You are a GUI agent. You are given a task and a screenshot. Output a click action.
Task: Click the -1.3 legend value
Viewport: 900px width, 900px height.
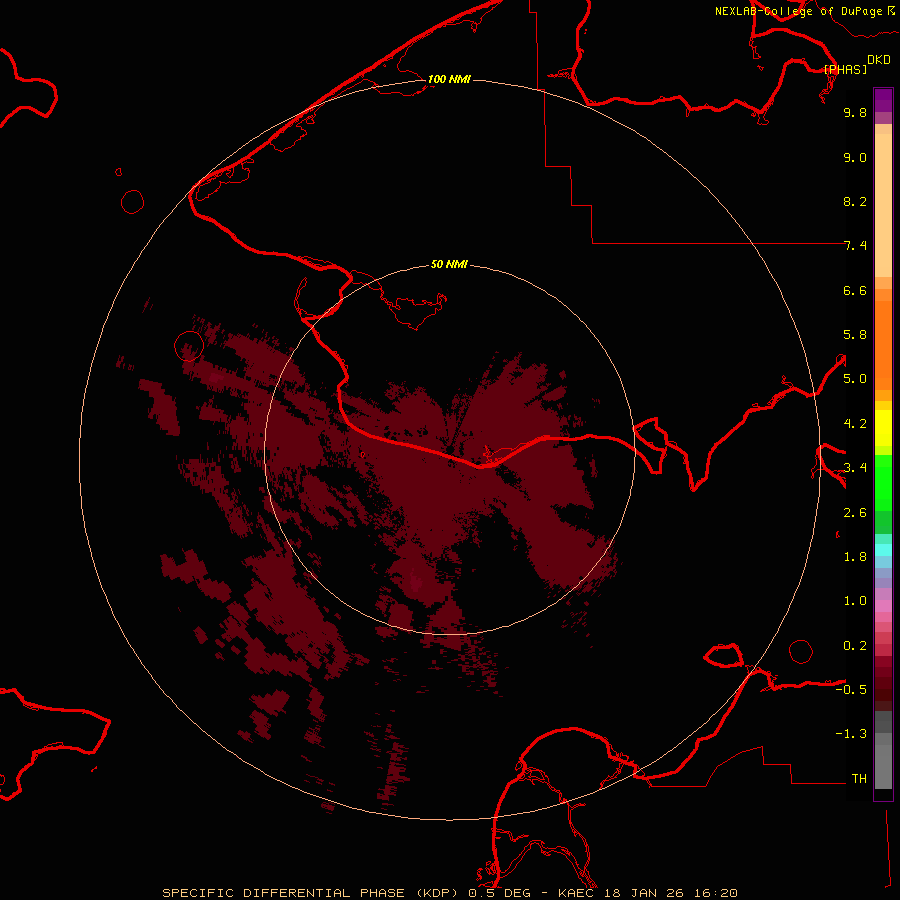851,734
